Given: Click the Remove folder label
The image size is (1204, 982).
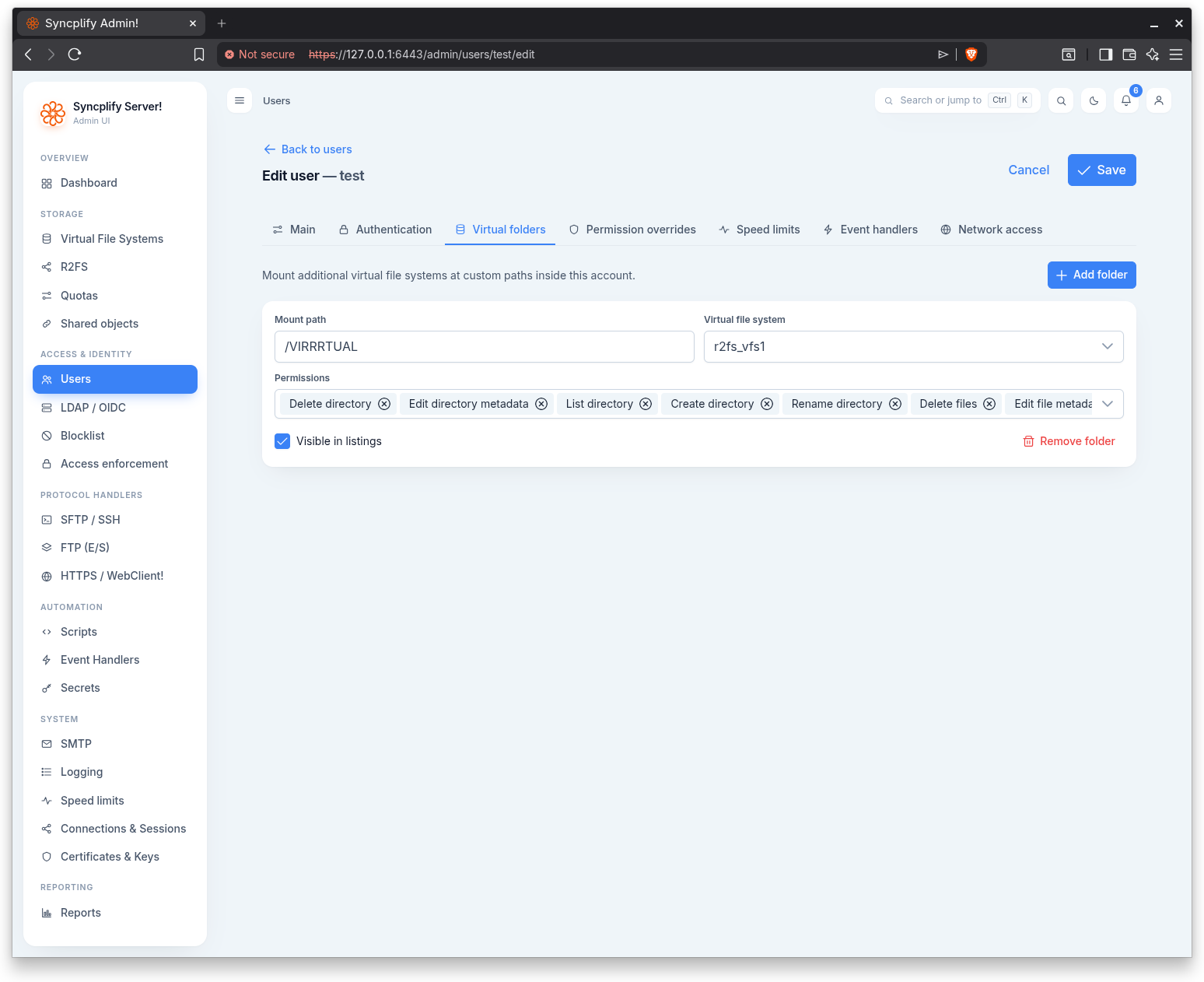Looking at the screenshot, I should tap(1077, 441).
